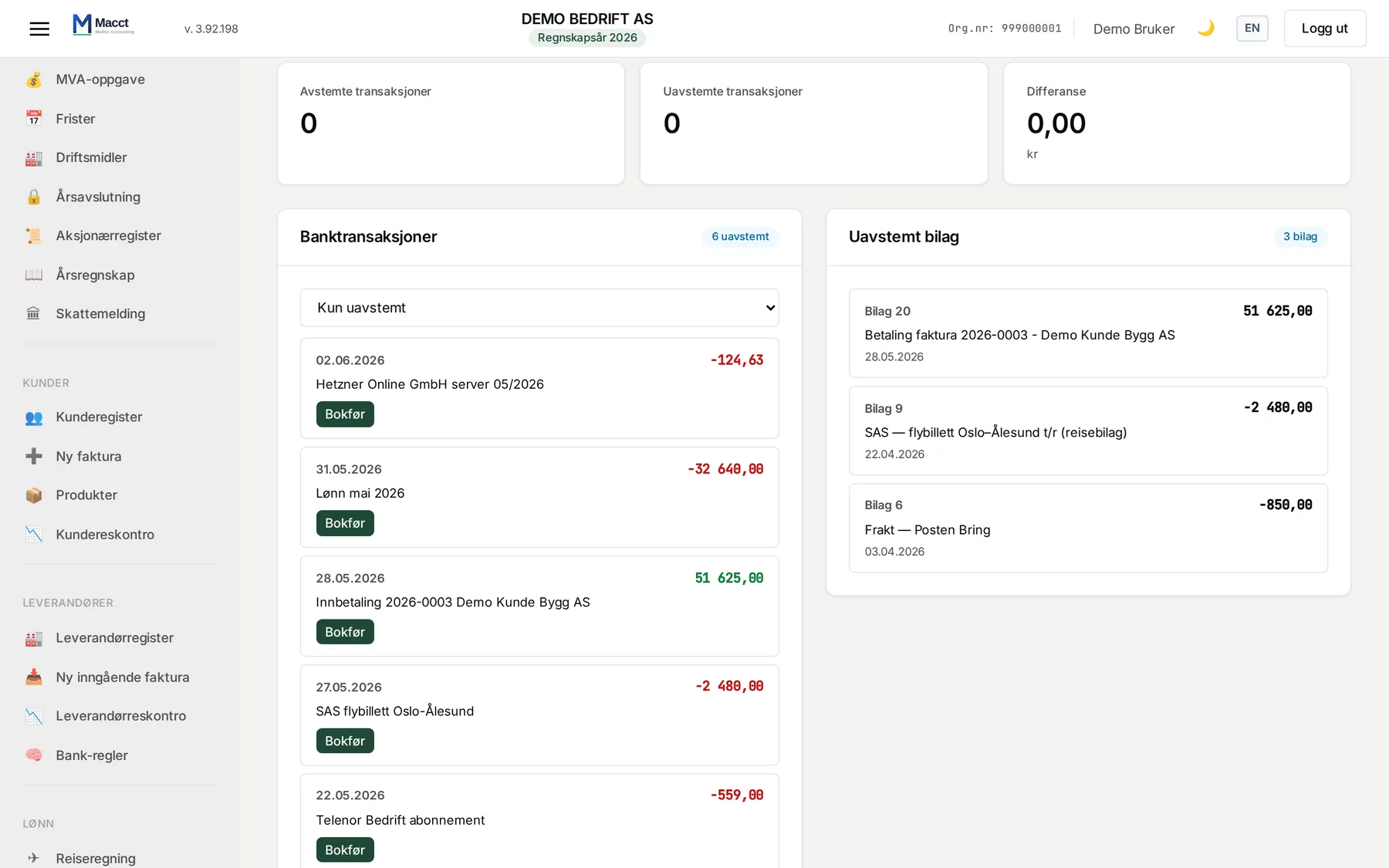1389x868 pixels.
Task: Open the Kun uavstemt filter dropdown
Action: 539,308
